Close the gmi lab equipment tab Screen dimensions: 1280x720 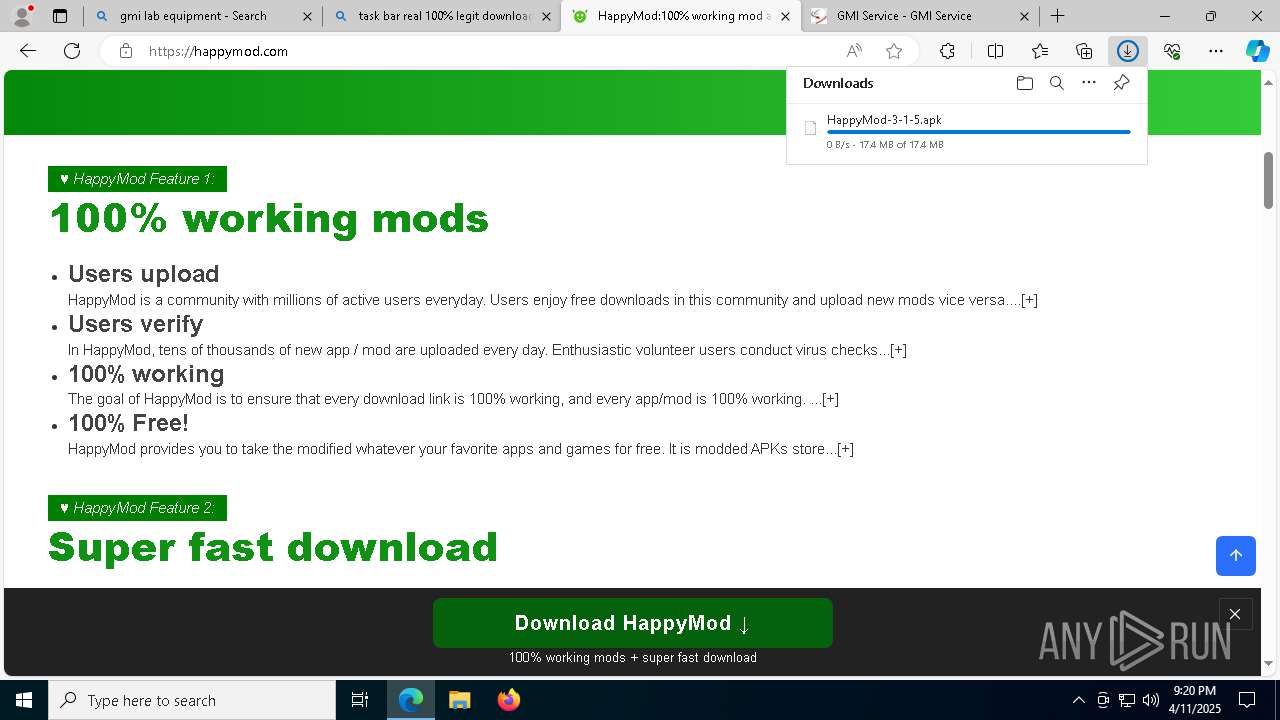pos(307,16)
